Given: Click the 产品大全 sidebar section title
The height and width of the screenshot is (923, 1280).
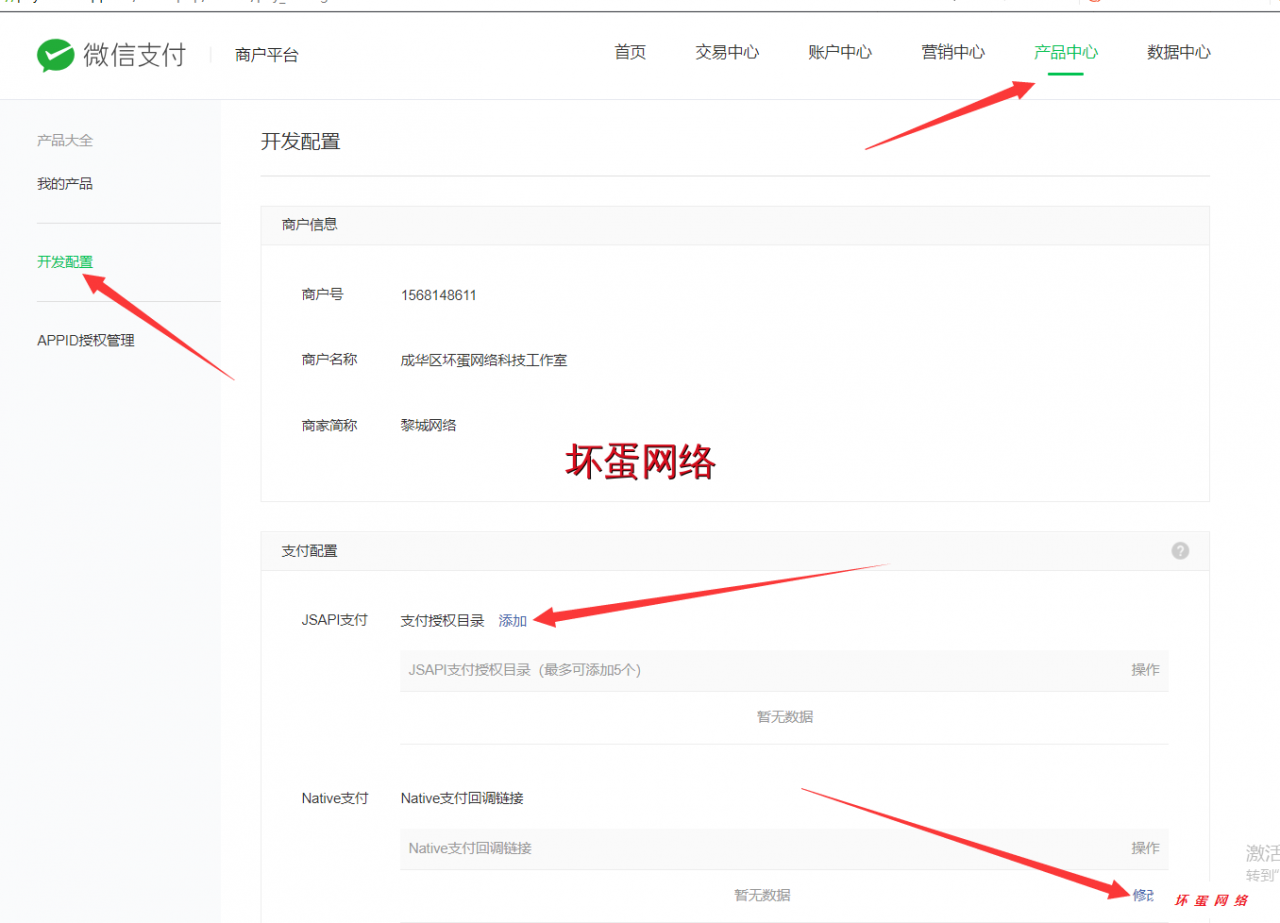Looking at the screenshot, I should pos(65,140).
